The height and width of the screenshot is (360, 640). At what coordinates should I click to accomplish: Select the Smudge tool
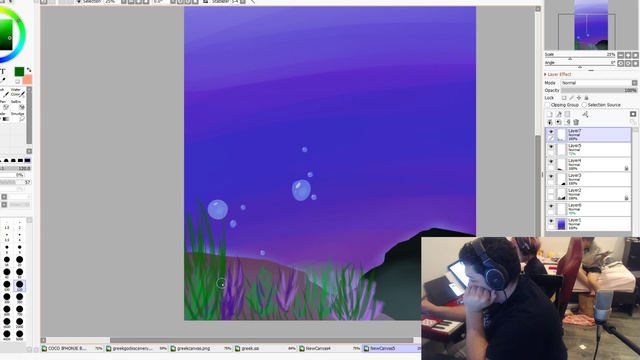click(x=18, y=116)
